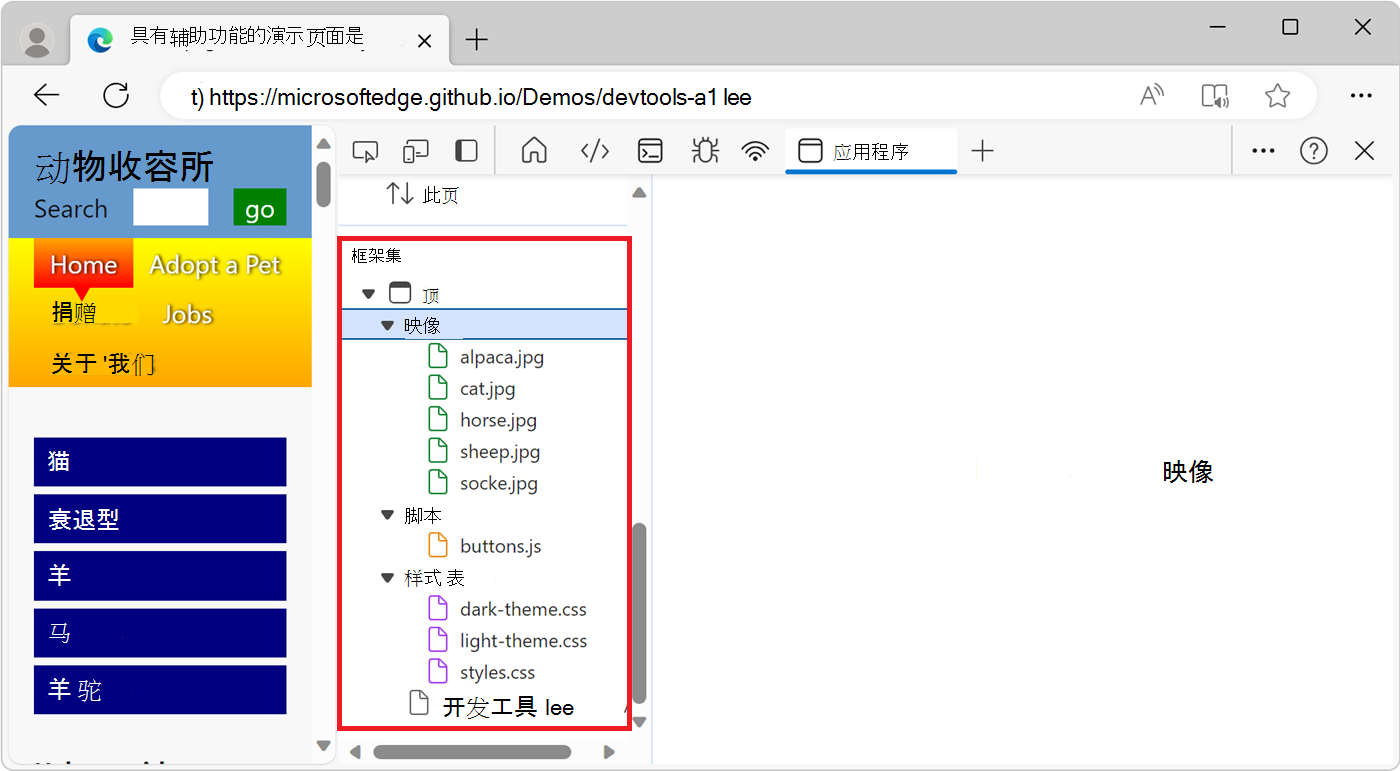Refresh the page
The image size is (1400, 771).
(117, 95)
